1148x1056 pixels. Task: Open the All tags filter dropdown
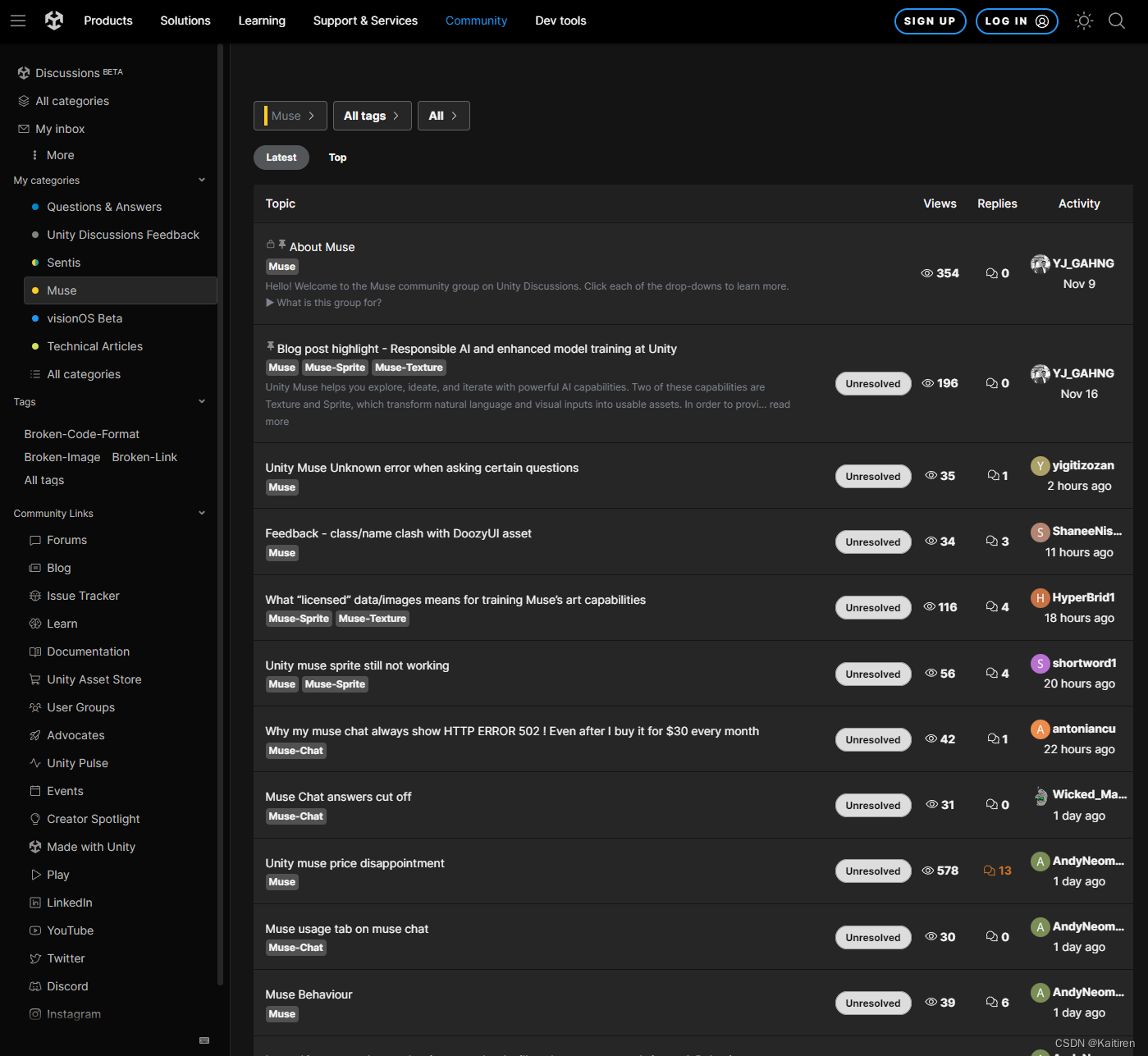click(372, 116)
